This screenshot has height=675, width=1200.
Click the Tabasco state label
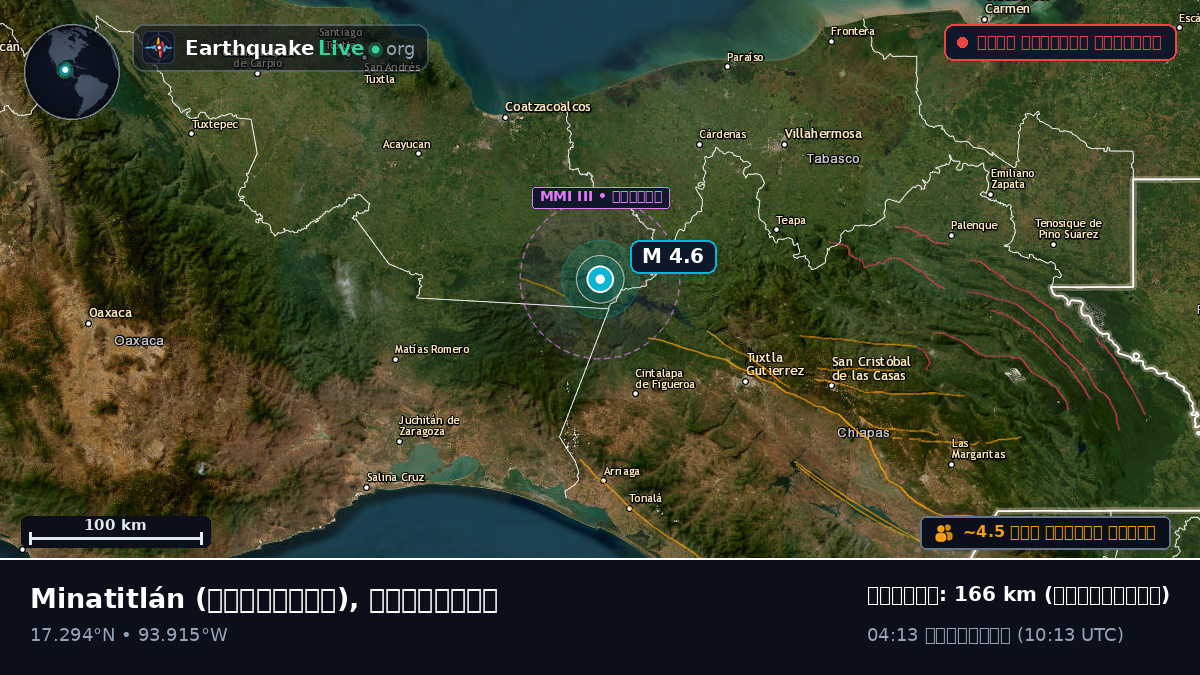pos(833,159)
